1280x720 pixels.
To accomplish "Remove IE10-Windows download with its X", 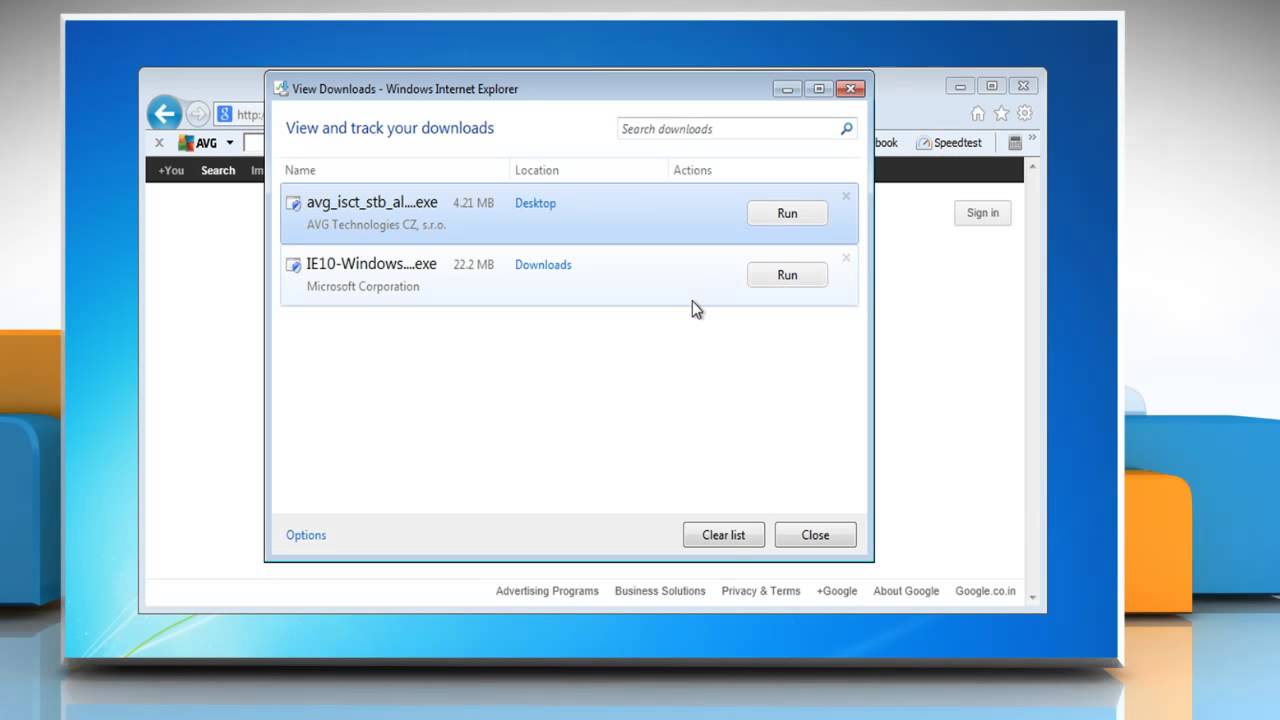I will (x=846, y=258).
